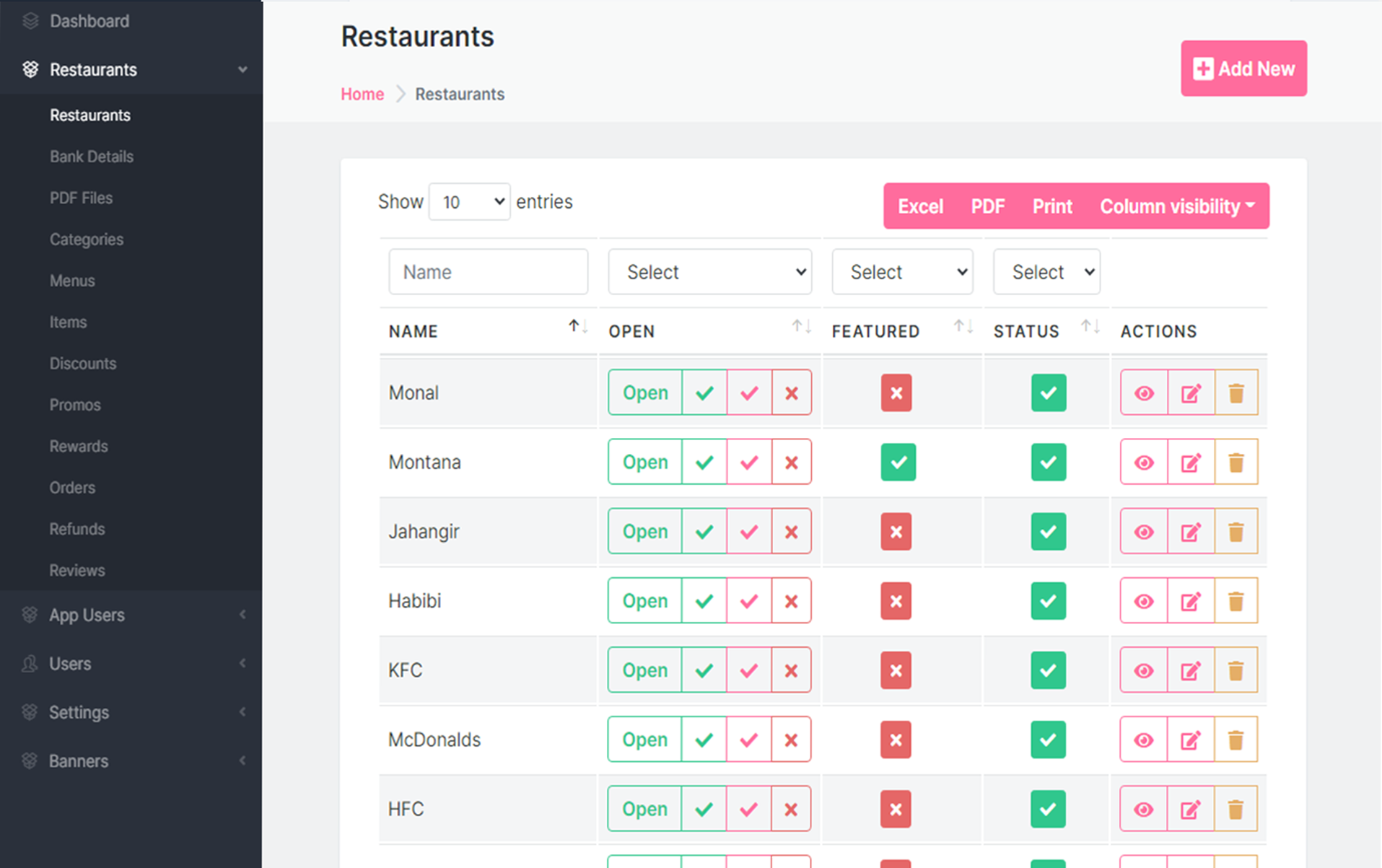Click the green checkmark open option for KFC

coord(704,670)
